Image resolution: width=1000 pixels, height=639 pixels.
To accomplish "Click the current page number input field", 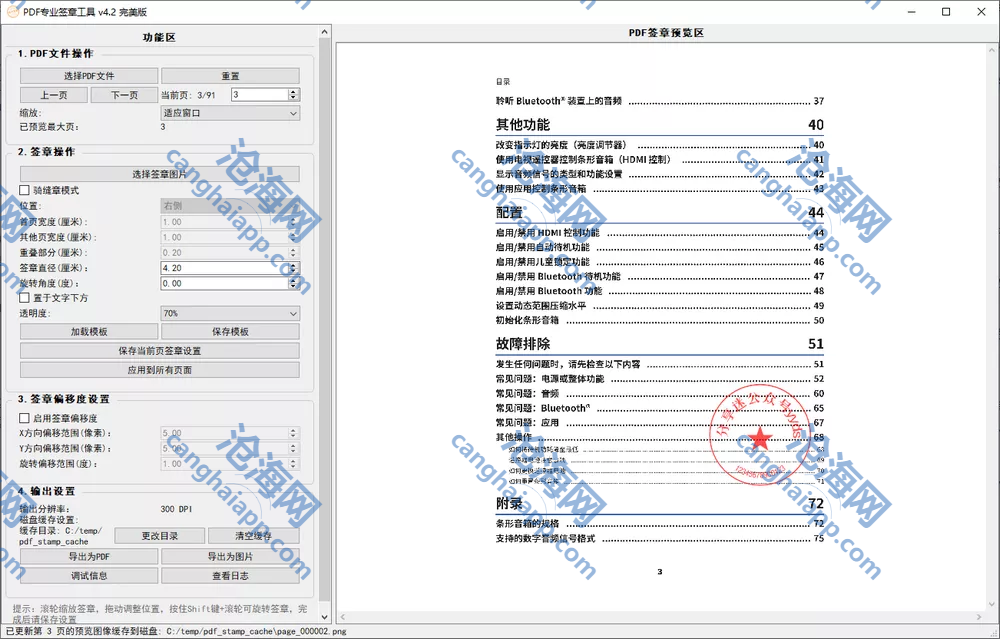I will tap(258, 95).
